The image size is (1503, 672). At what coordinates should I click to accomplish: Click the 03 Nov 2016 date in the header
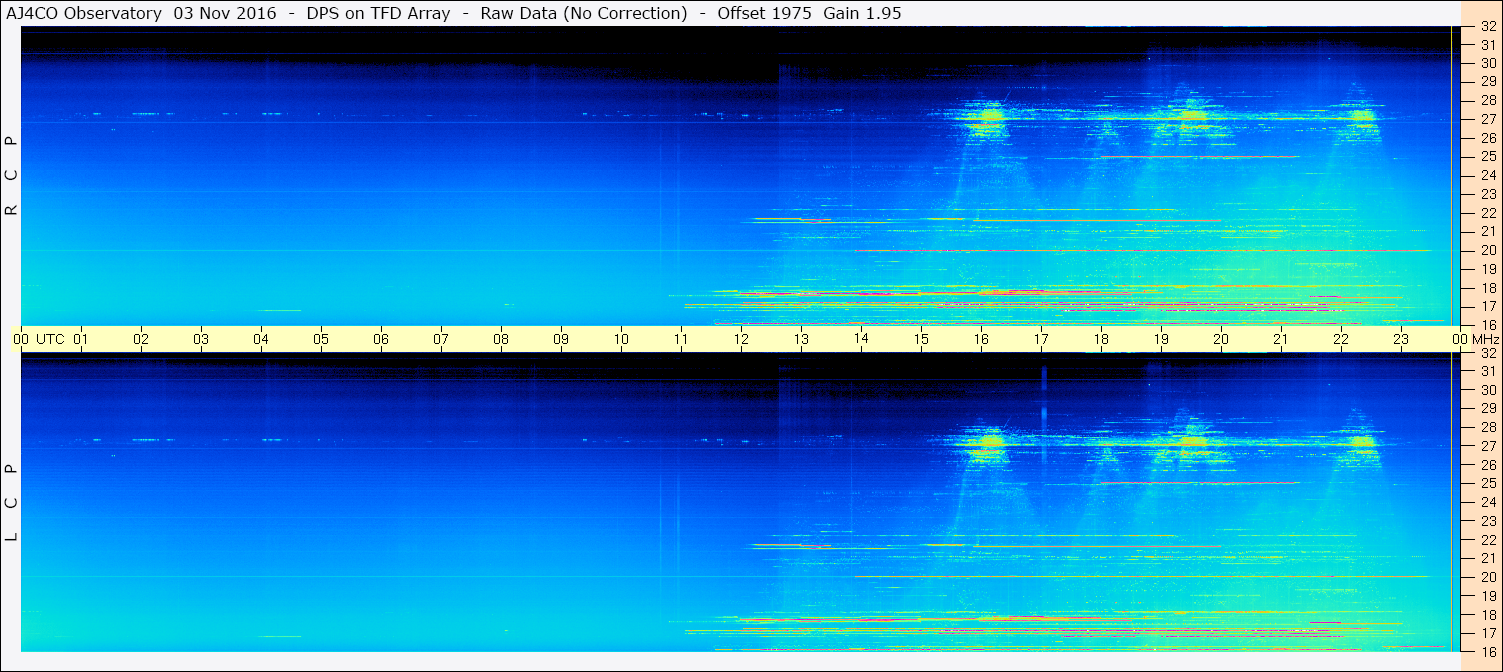[x=225, y=13]
